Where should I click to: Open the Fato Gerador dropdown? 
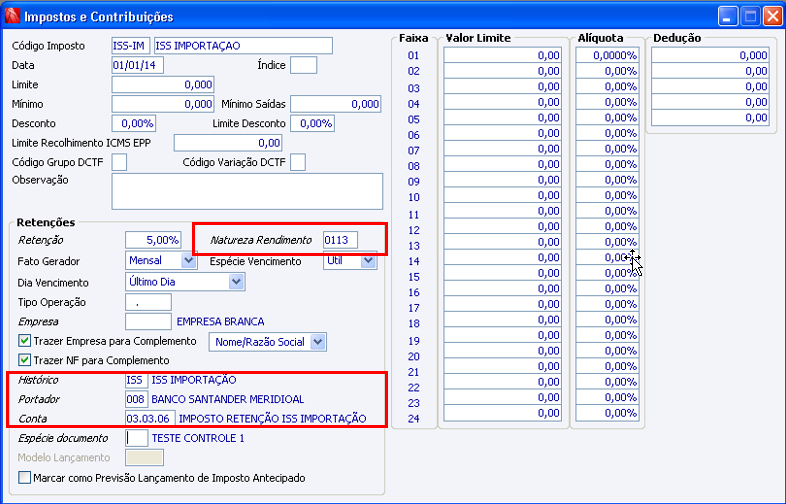(x=188, y=260)
